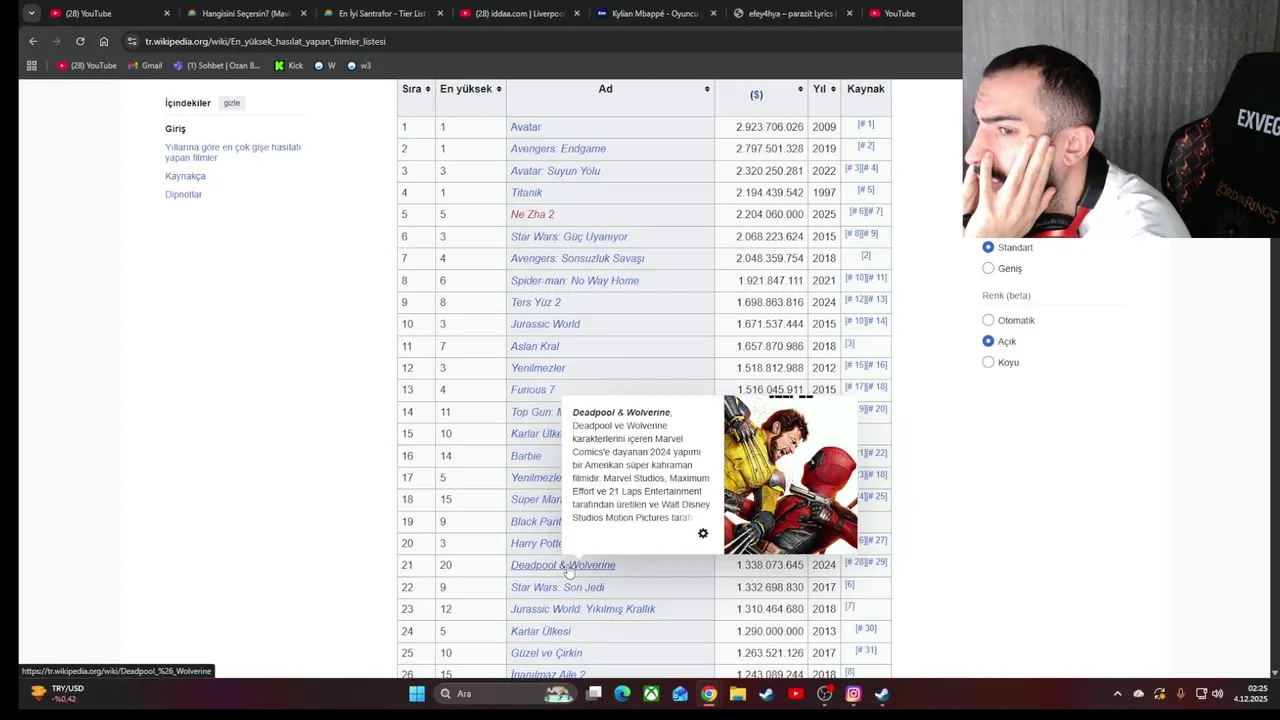
Task: Open Star Wars: Son Jedi link
Action: 557,587
